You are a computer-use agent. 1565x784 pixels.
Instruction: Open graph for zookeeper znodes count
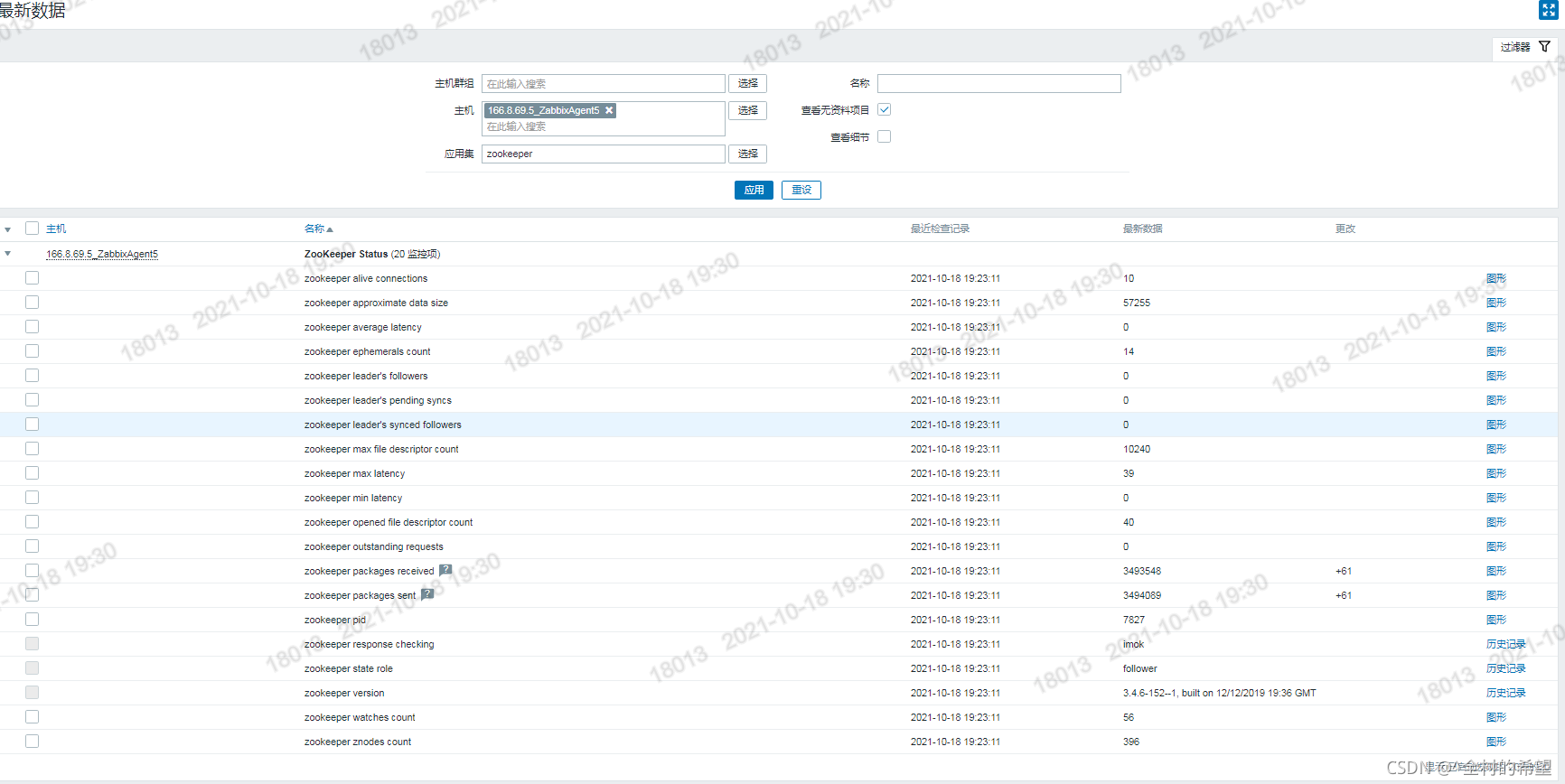click(x=1496, y=742)
